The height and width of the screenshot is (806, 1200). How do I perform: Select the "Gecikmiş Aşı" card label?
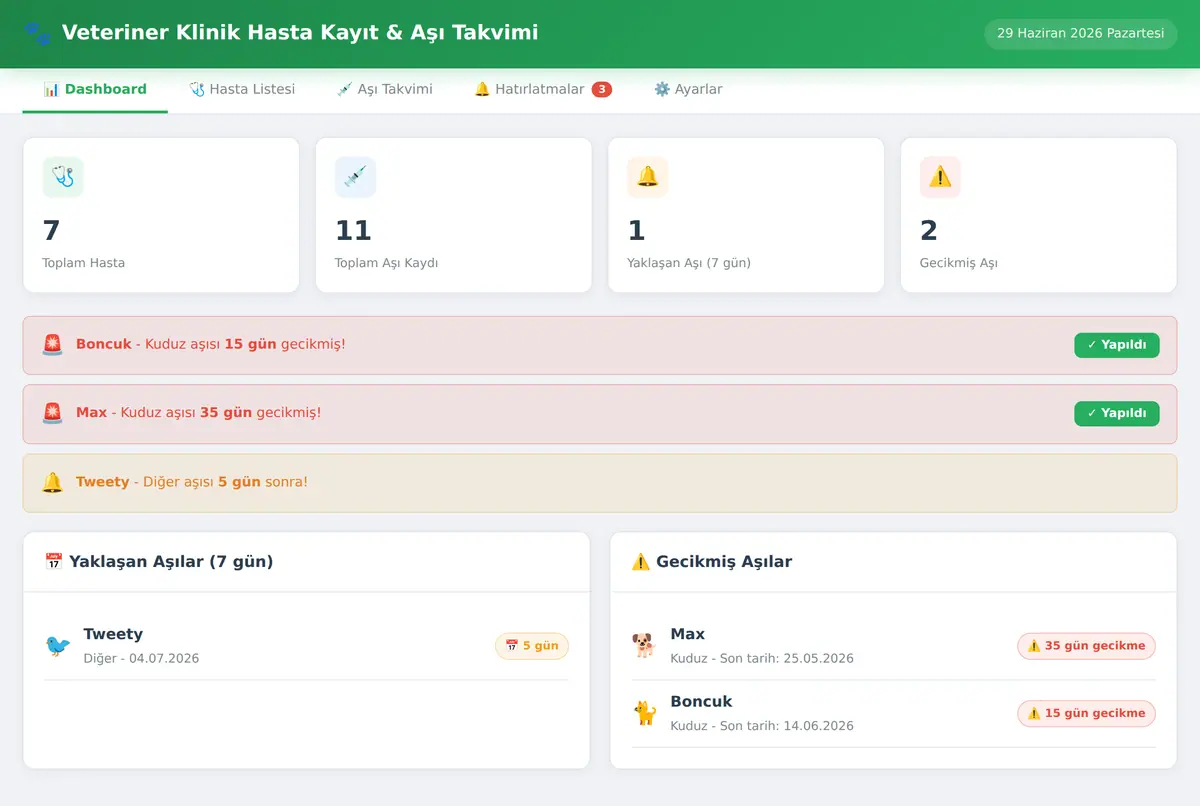click(959, 263)
